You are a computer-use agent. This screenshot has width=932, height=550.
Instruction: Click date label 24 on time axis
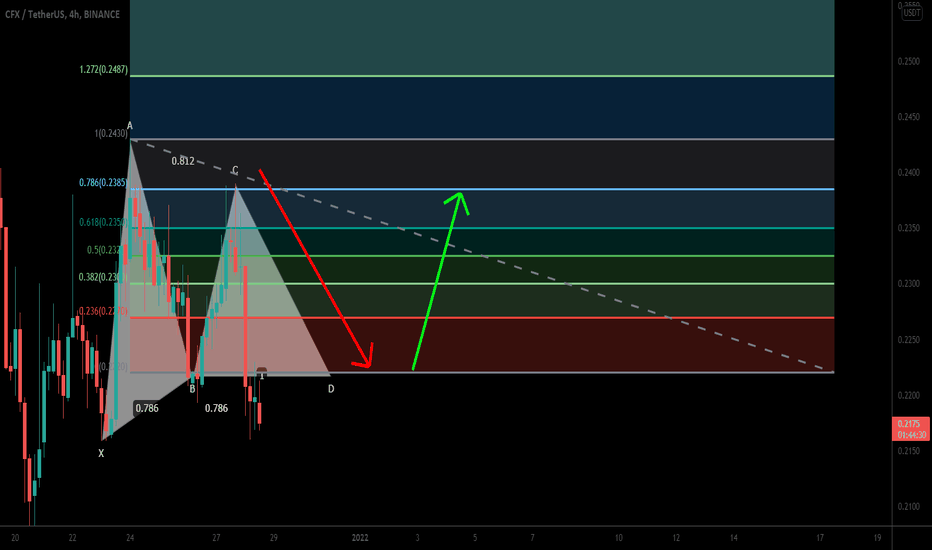click(130, 538)
